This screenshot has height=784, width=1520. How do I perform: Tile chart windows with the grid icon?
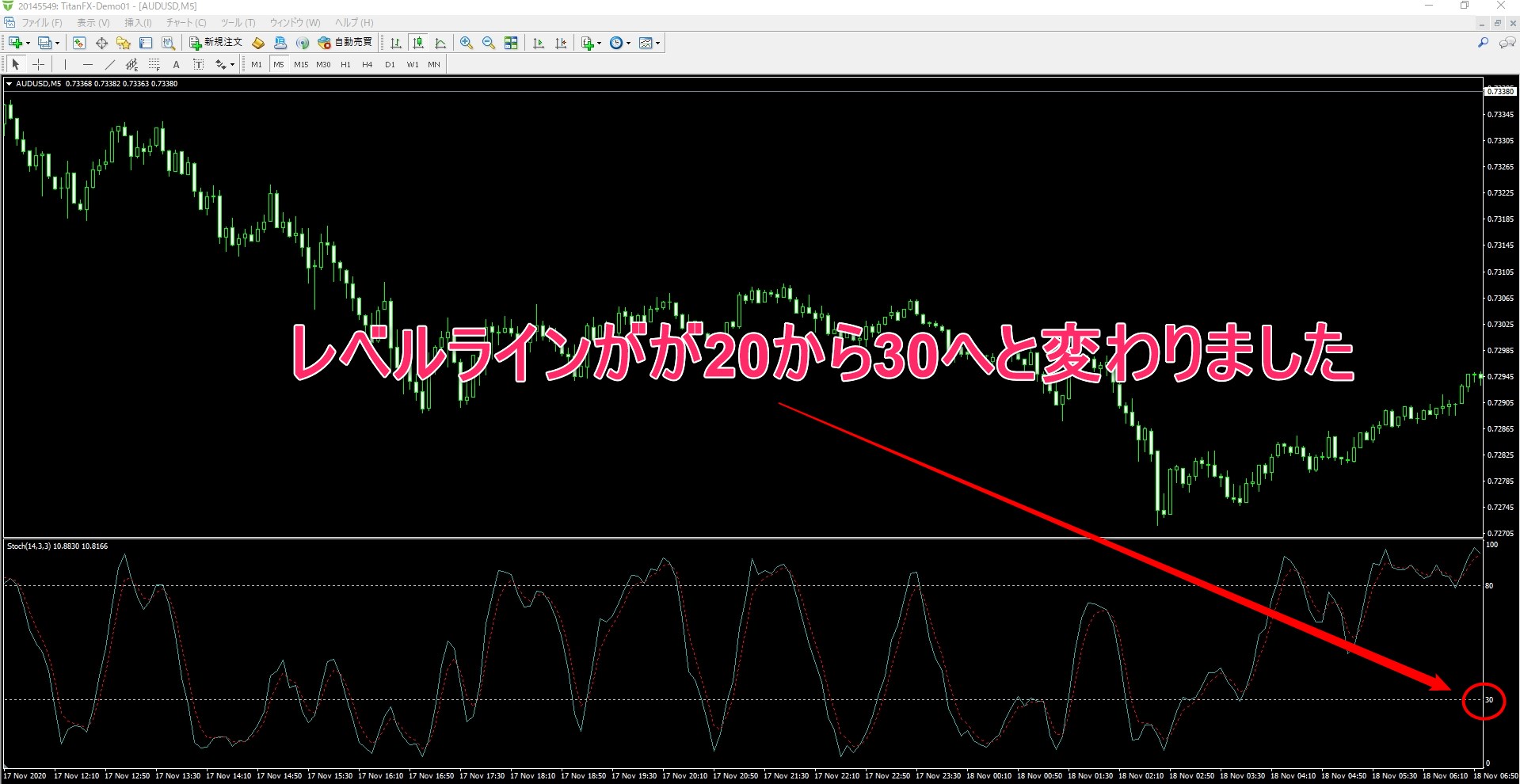point(511,43)
